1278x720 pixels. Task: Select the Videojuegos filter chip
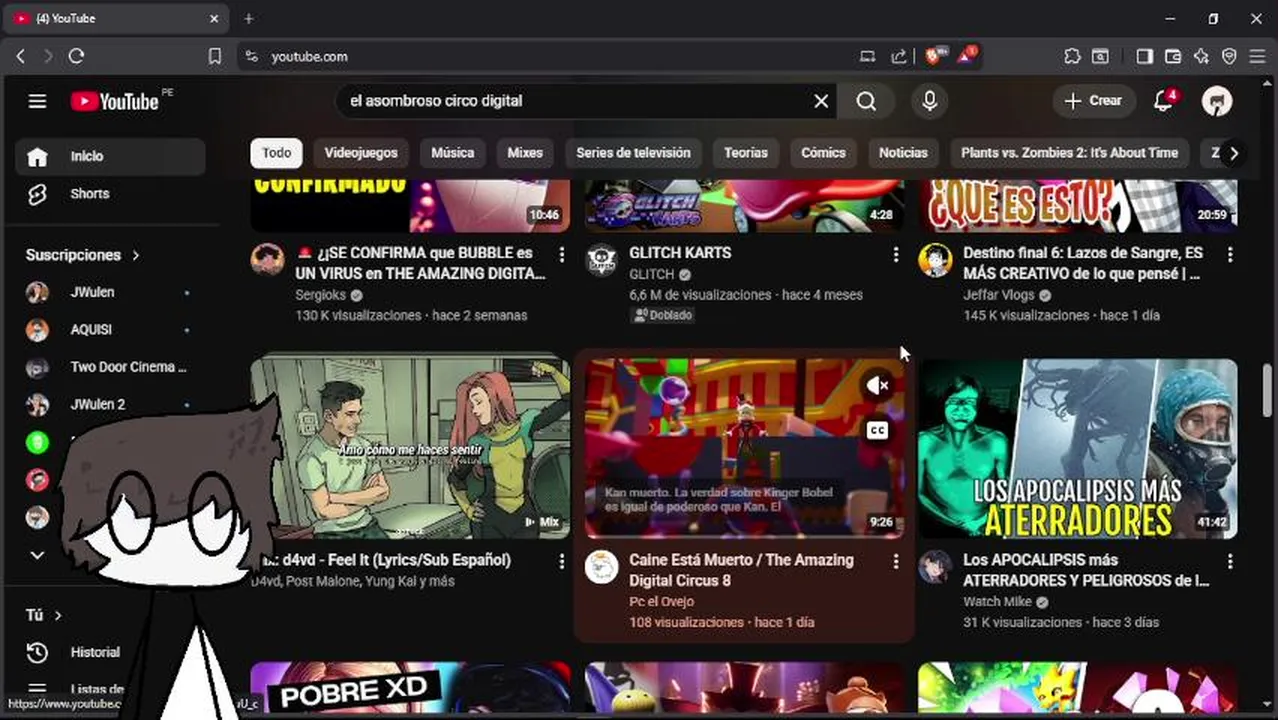coord(361,153)
